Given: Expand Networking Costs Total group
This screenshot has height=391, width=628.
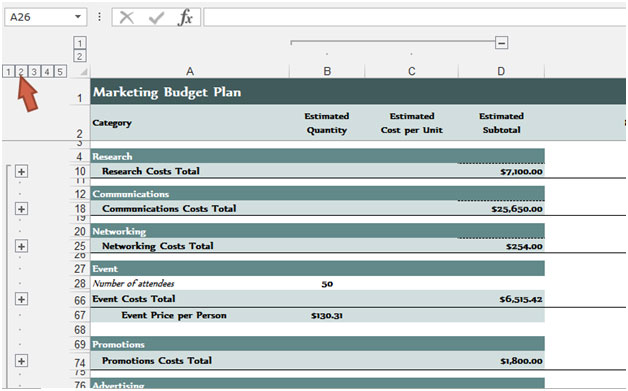Looking at the screenshot, I should (x=21, y=246).
